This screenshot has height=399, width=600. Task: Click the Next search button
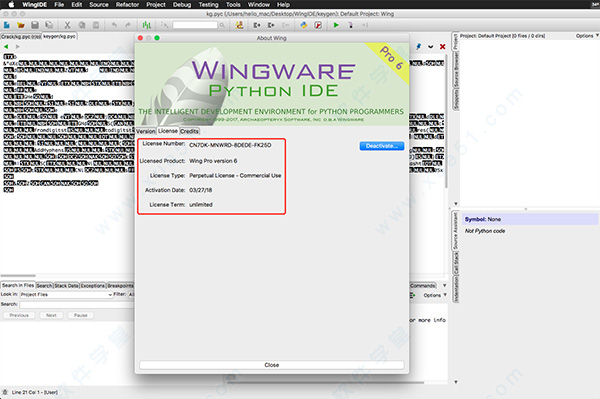click(x=51, y=315)
